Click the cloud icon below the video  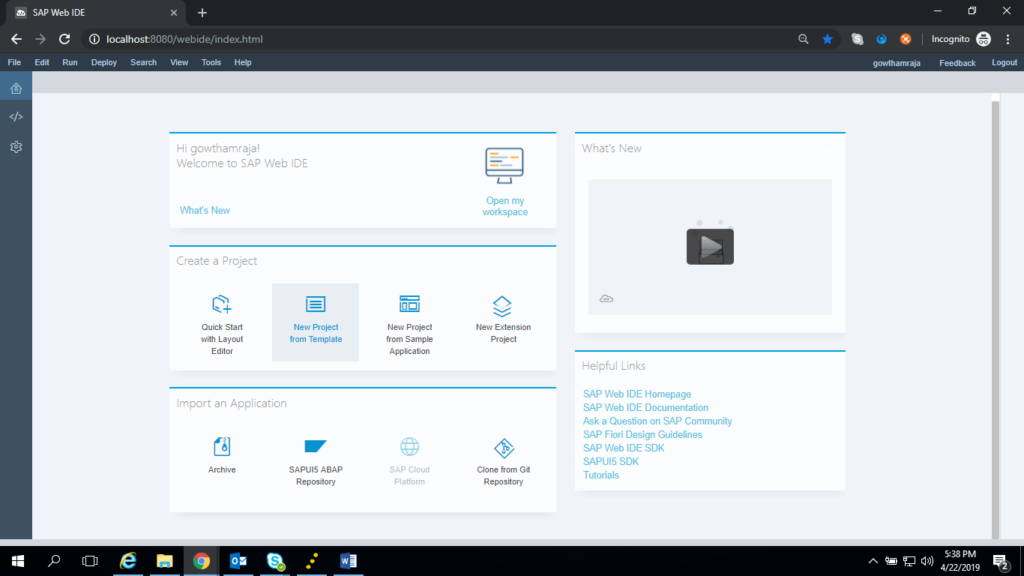click(606, 298)
